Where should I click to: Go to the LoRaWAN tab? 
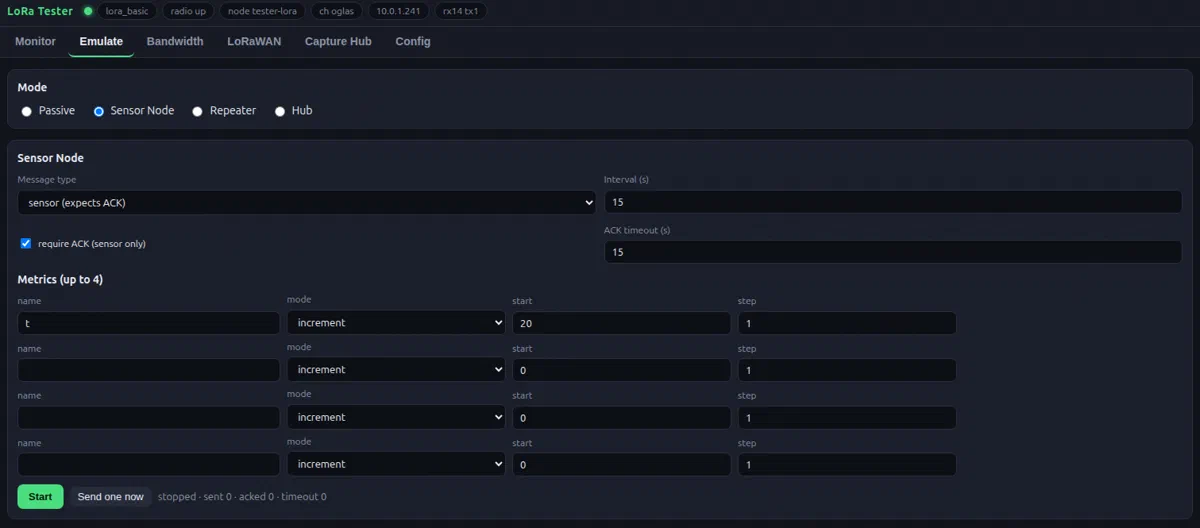tap(254, 41)
